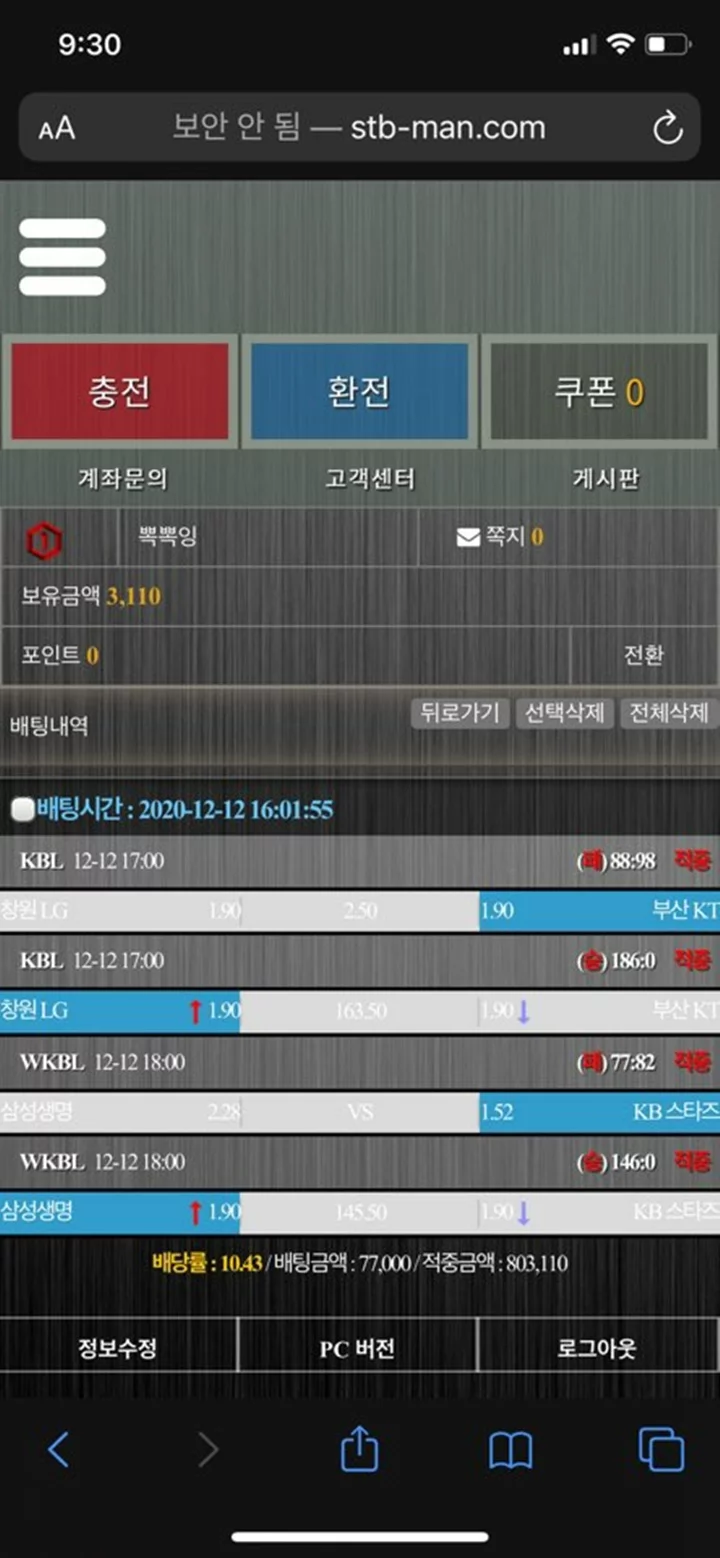Viewport: 720px width, 1558px height.
Task: Tap the Safari reload icon
Action: (667, 128)
